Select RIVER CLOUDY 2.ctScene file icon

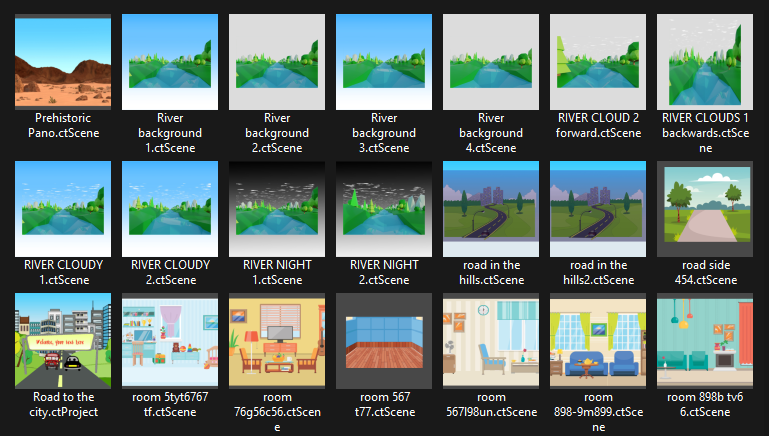(x=170, y=208)
